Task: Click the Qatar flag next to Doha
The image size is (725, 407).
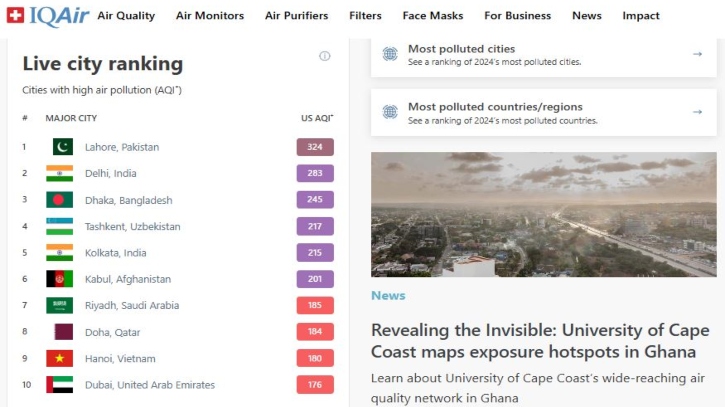Action: pos(62,332)
